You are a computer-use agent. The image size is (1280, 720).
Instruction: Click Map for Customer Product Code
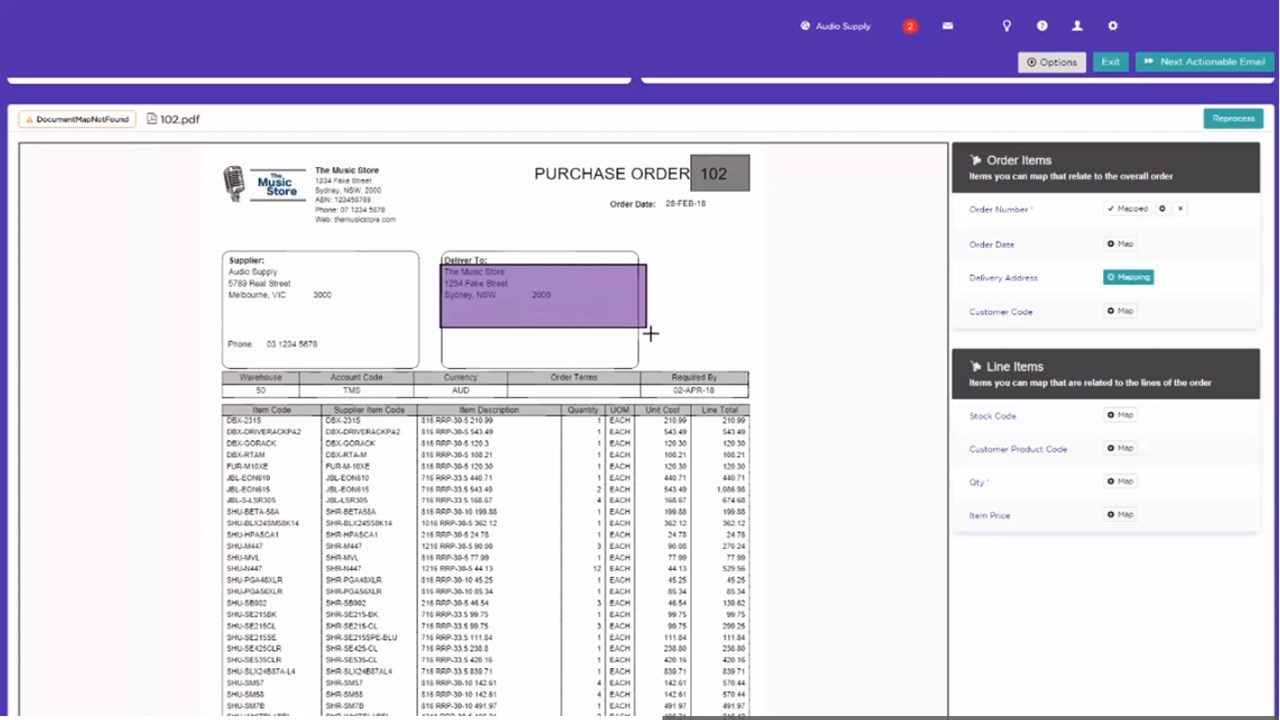coord(1120,448)
